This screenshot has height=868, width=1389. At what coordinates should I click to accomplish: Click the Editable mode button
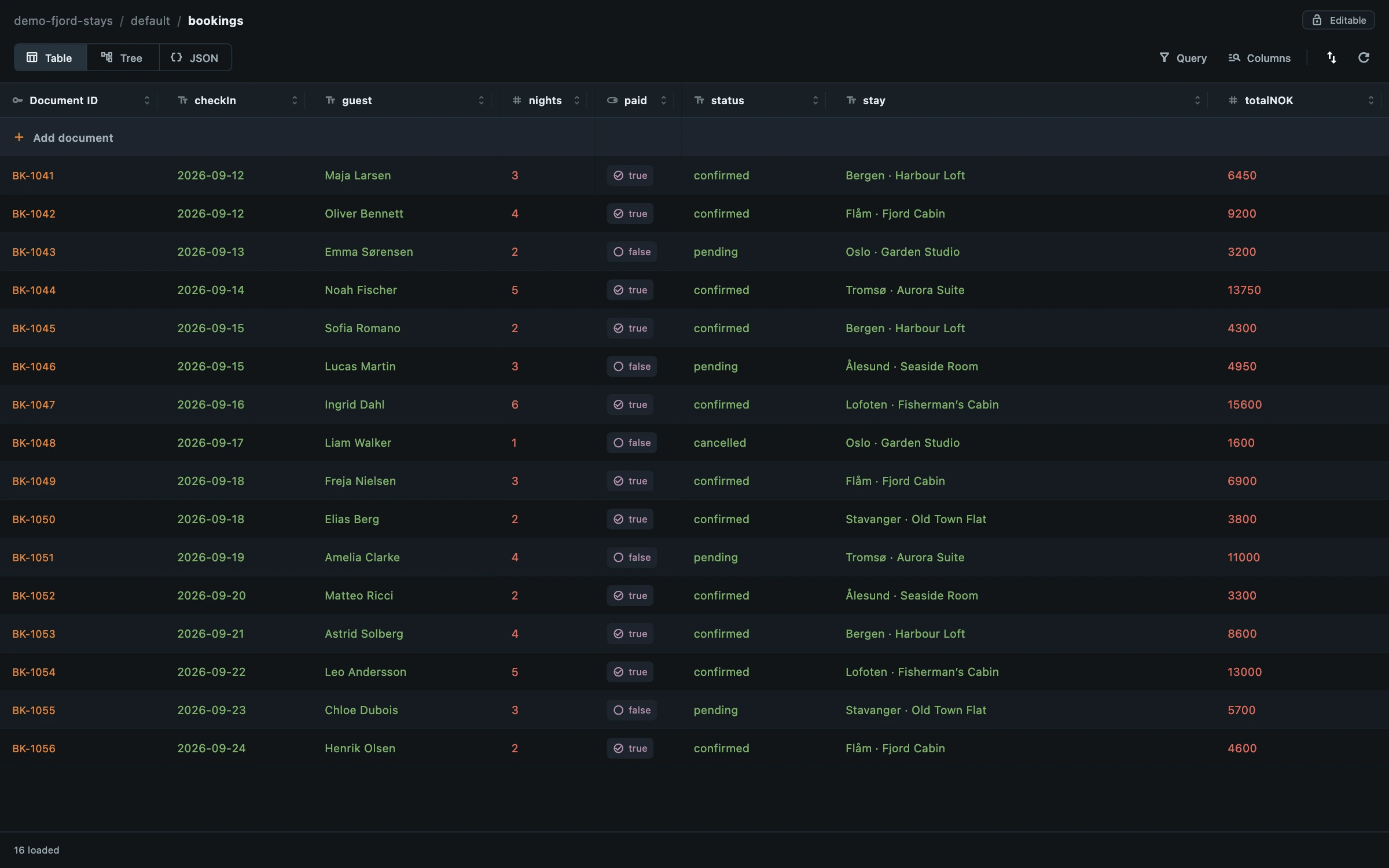(1338, 20)
